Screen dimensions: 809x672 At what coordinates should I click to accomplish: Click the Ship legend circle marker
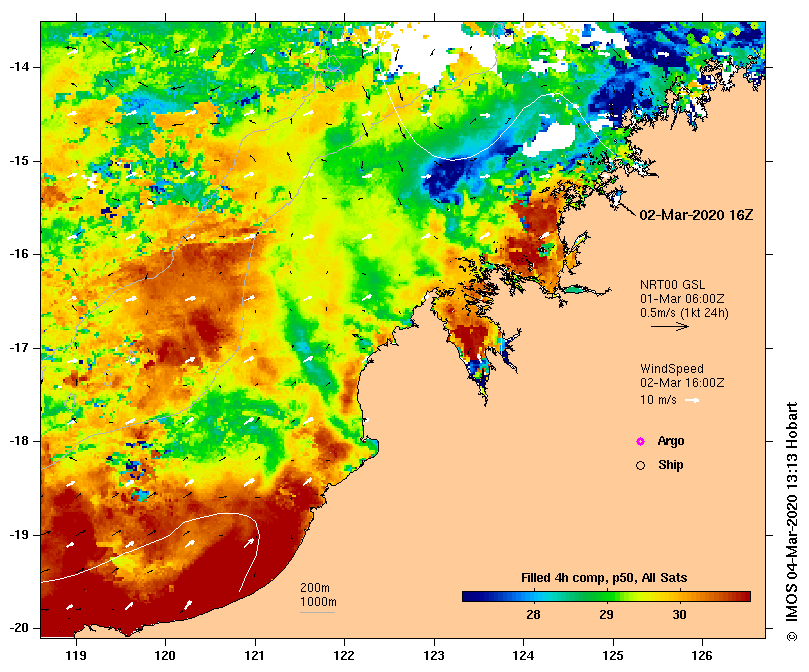click(640, 466)
